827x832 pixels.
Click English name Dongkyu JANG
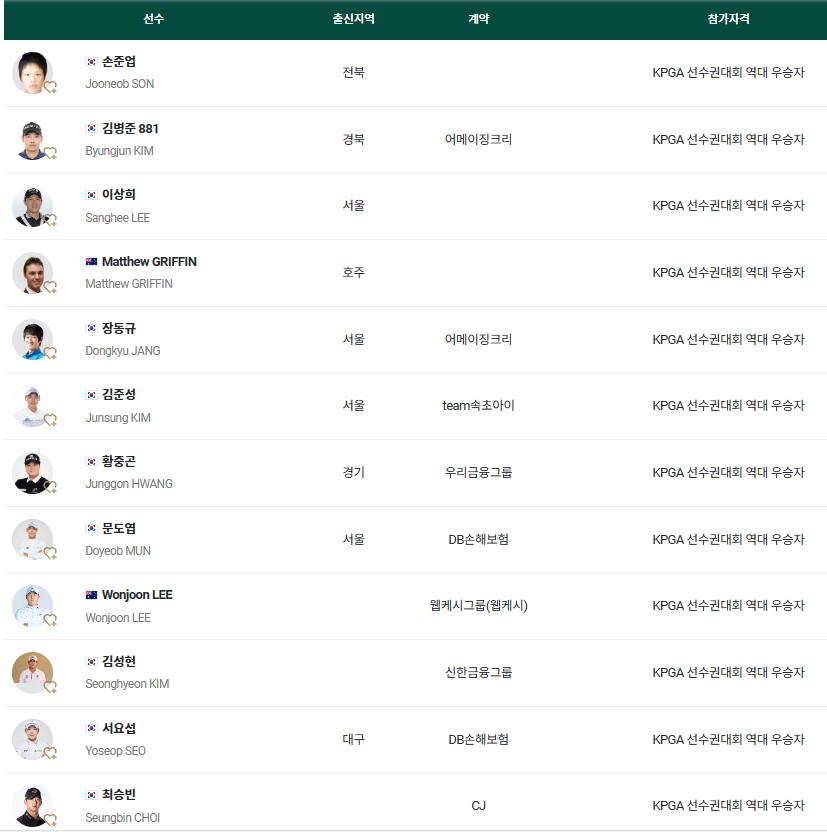[x=123, y=351]
